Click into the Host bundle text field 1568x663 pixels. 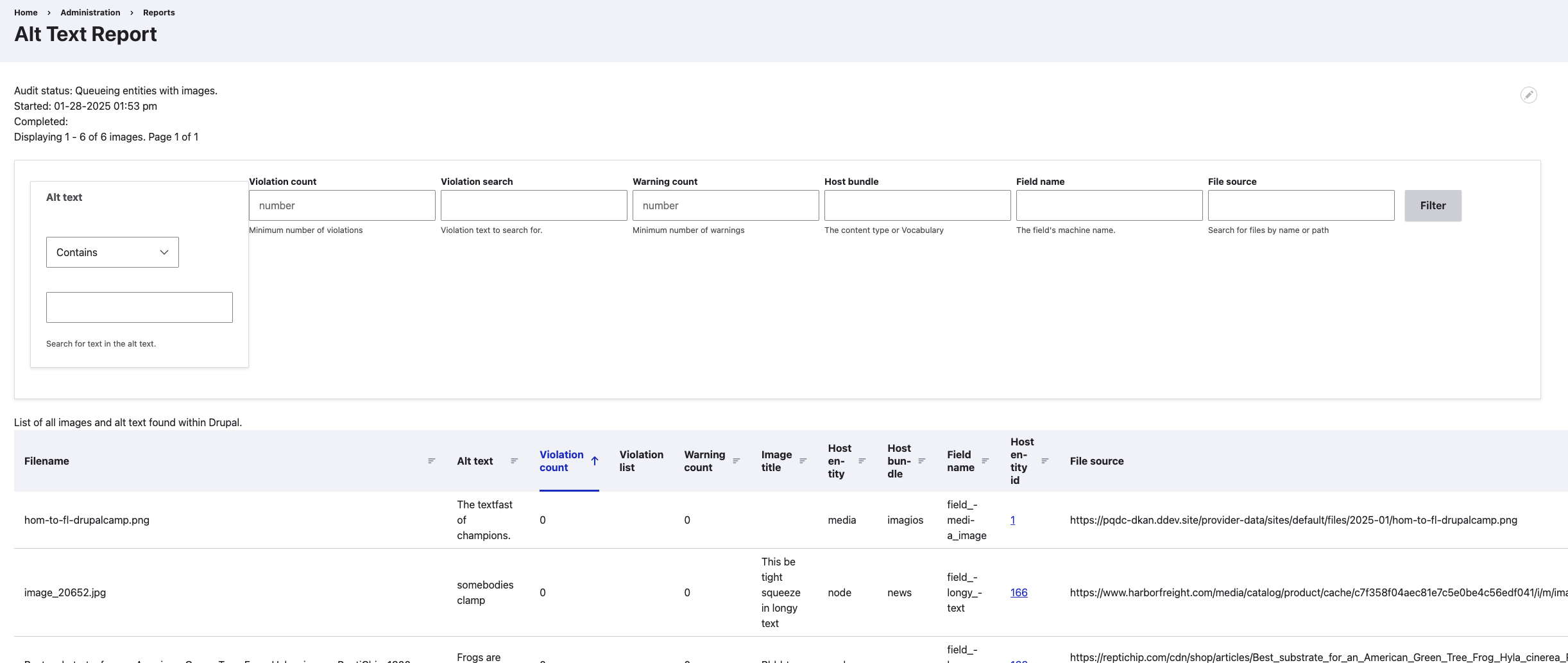tap(917, 205)
